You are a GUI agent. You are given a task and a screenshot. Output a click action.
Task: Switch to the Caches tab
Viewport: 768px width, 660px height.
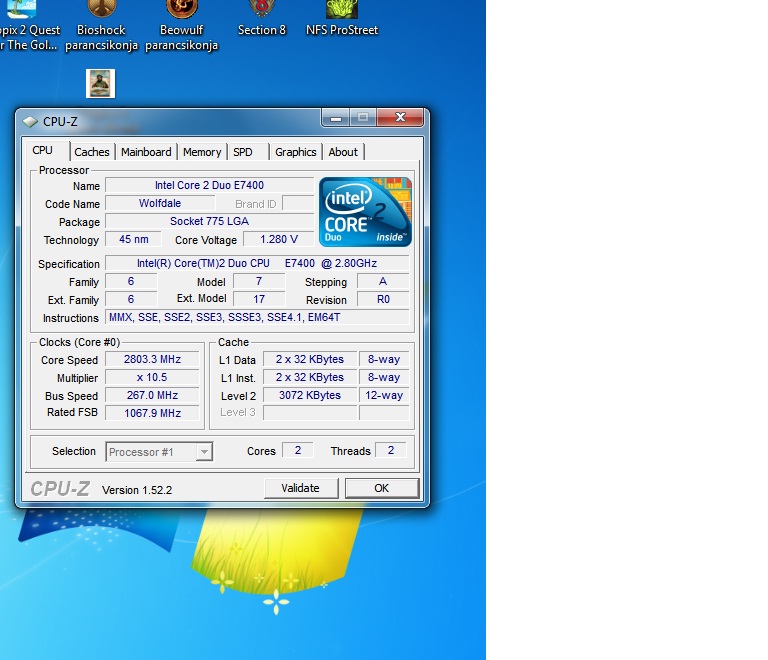(x=92, y=152)
